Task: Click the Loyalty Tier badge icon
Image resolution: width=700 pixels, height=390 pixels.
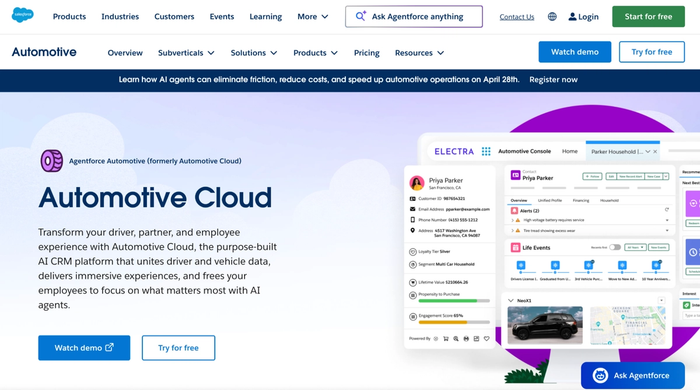Action: (413, 252)
